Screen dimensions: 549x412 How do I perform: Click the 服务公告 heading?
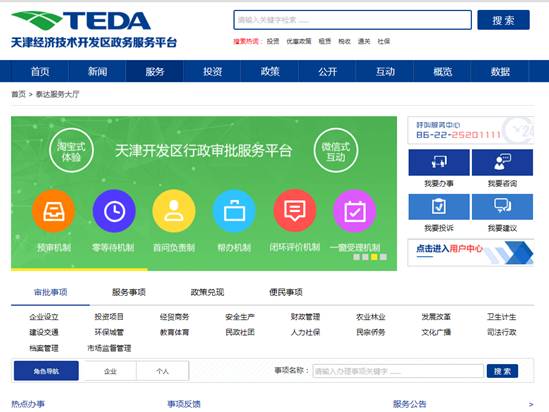[x=409, y=404]
